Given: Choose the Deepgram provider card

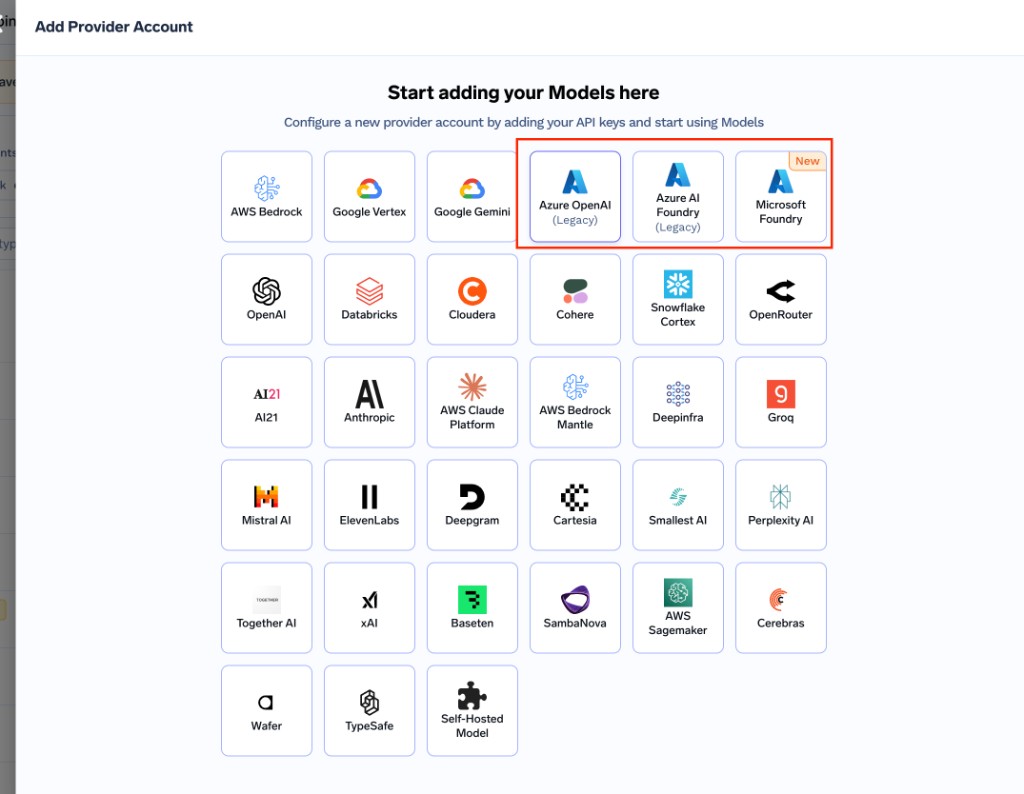Looking at the screenshot, I should [x=472, y=505].
